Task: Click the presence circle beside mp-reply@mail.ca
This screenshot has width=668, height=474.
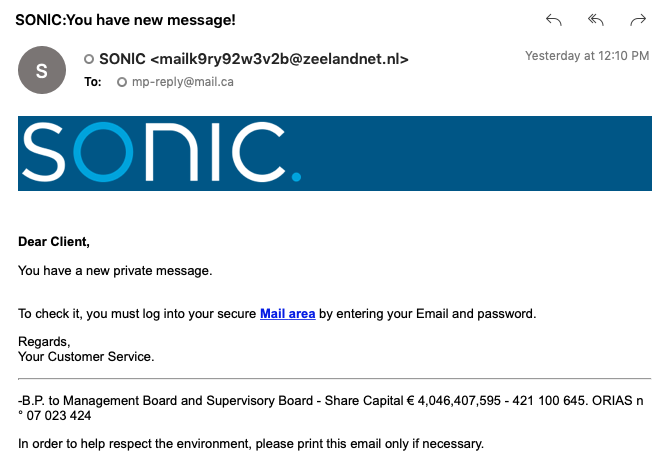Action: pos(122,82)
